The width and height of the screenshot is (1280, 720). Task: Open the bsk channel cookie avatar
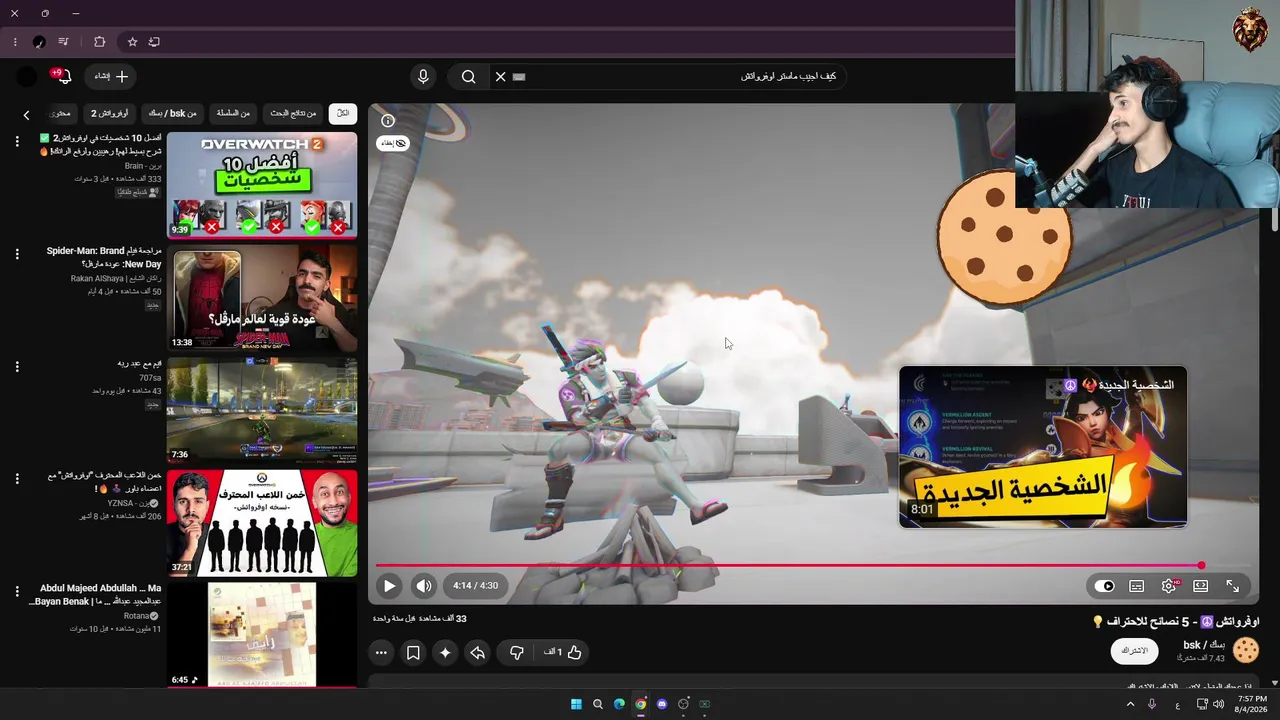coord(1245,651)
